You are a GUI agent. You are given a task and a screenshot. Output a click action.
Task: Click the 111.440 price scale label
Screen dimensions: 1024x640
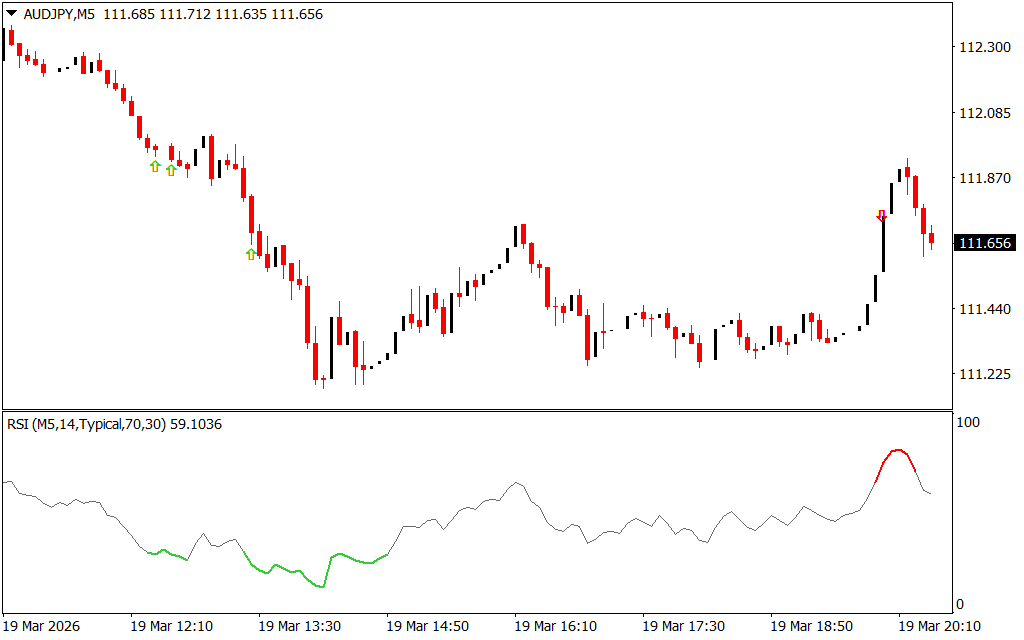[985, 309]
